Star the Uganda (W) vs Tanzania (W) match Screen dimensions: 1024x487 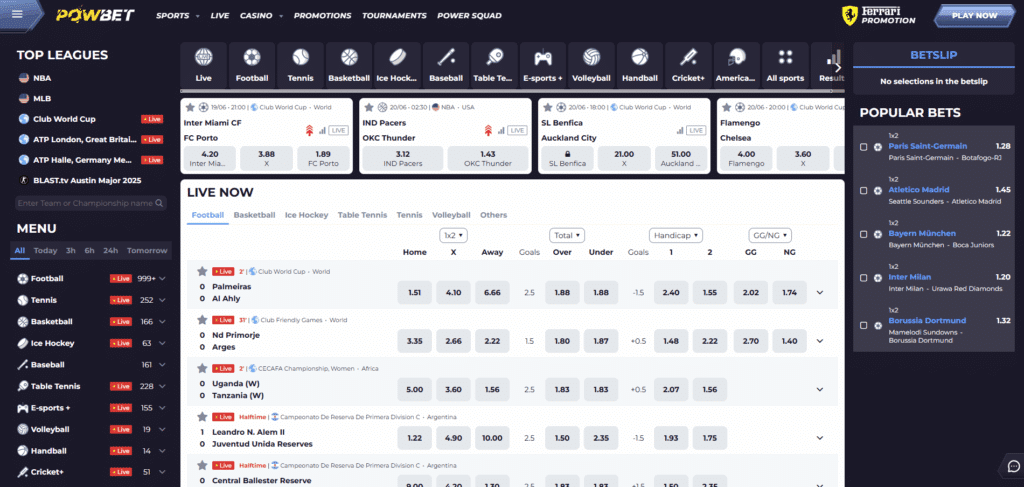[x=202, y=368]
